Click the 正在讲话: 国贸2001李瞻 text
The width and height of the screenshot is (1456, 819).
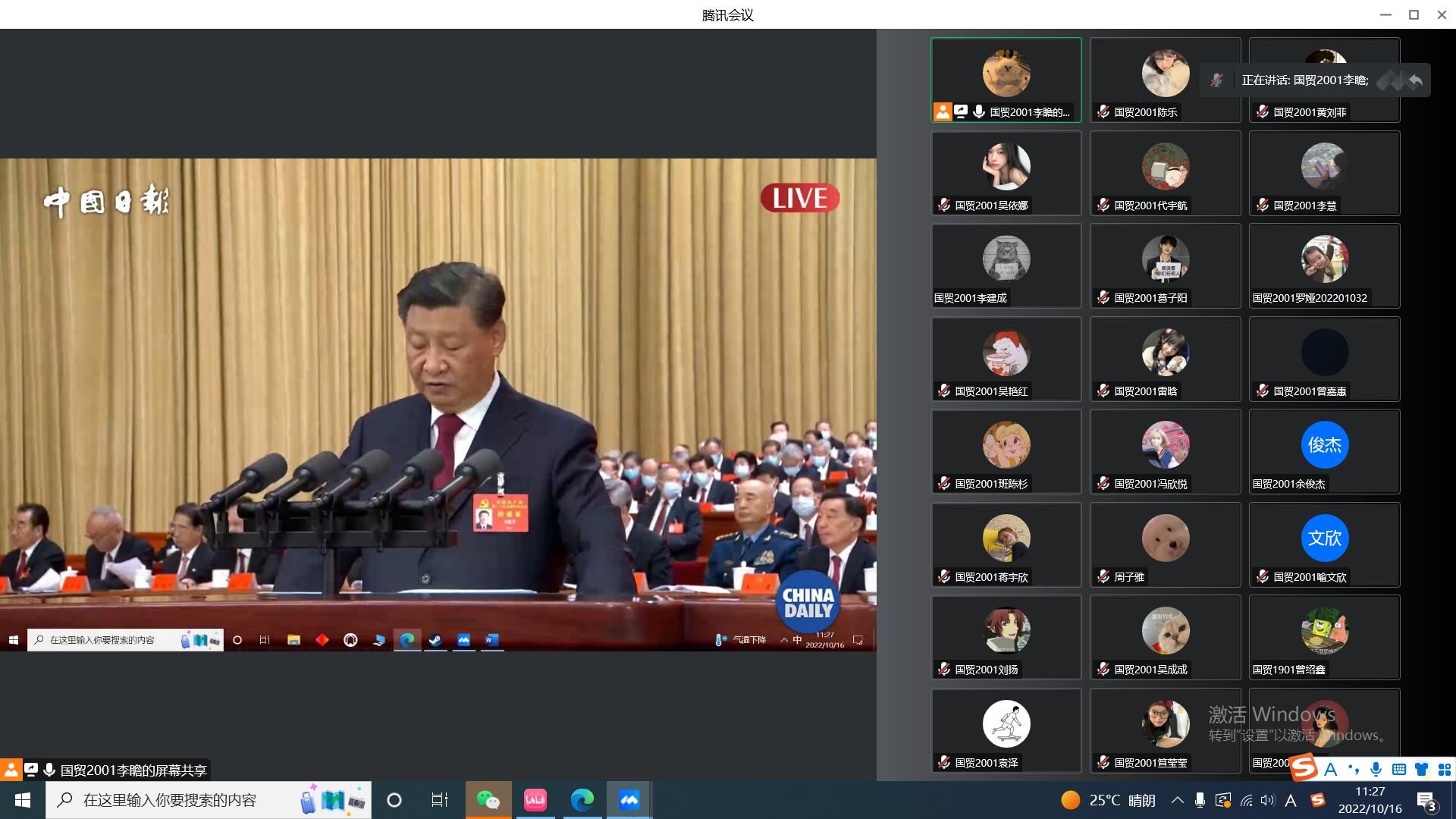click(x=1305, y=80)
